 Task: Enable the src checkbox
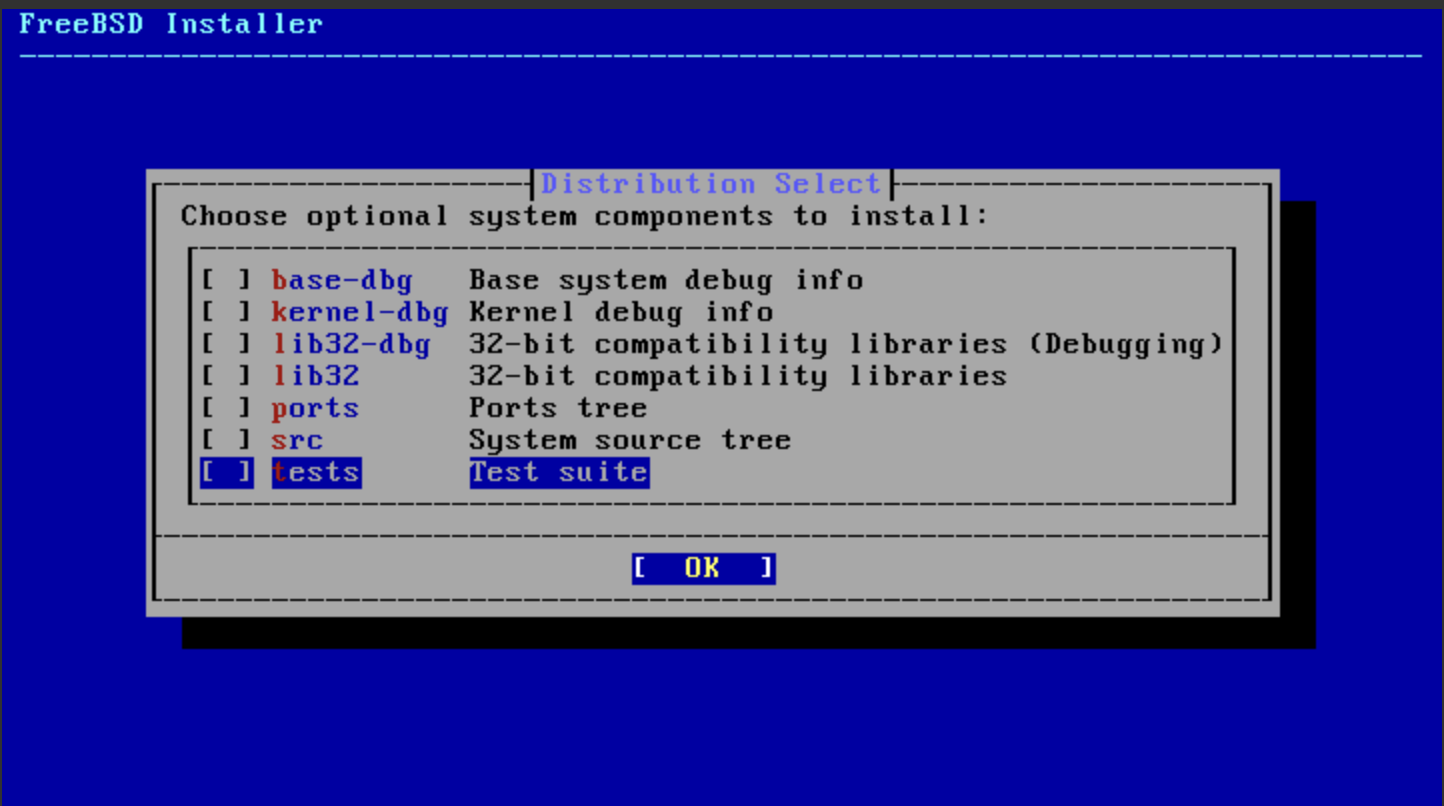226,440
